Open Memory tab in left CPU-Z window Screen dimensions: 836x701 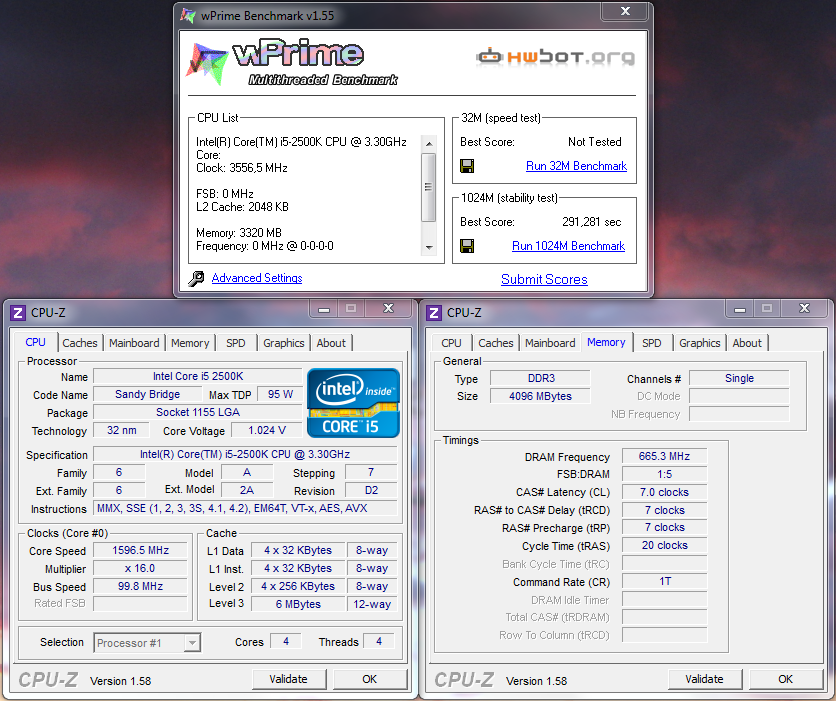tap(190, 343)
